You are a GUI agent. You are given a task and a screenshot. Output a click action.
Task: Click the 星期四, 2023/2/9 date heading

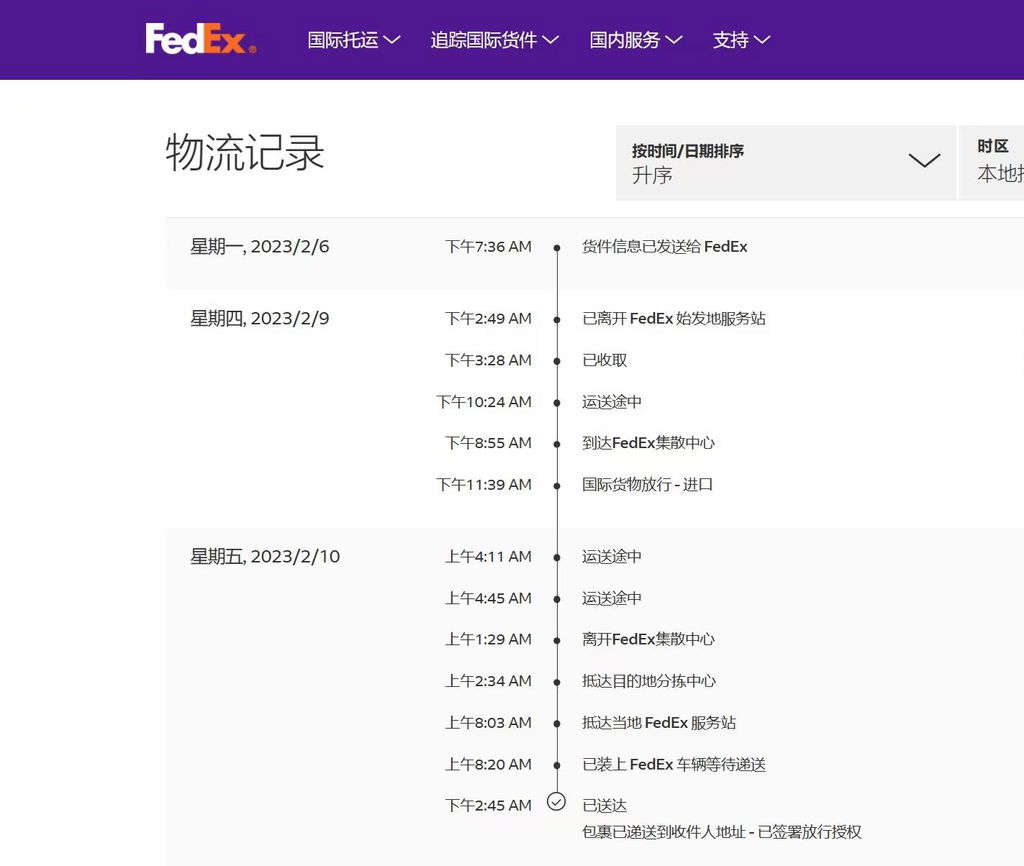click(x=259, y=318)
